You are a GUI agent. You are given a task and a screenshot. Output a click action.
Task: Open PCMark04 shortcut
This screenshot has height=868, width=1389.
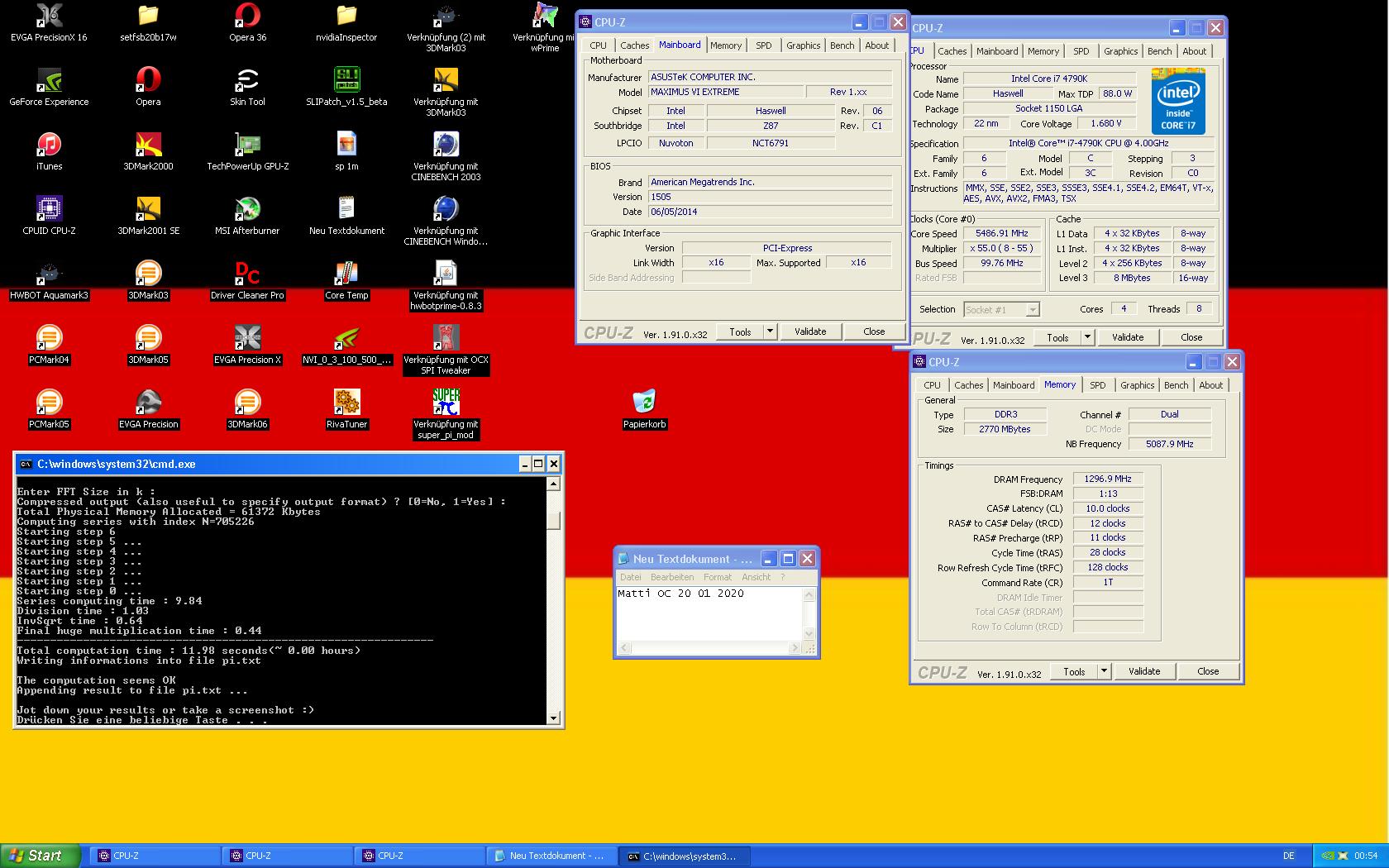tap(49, 345)
